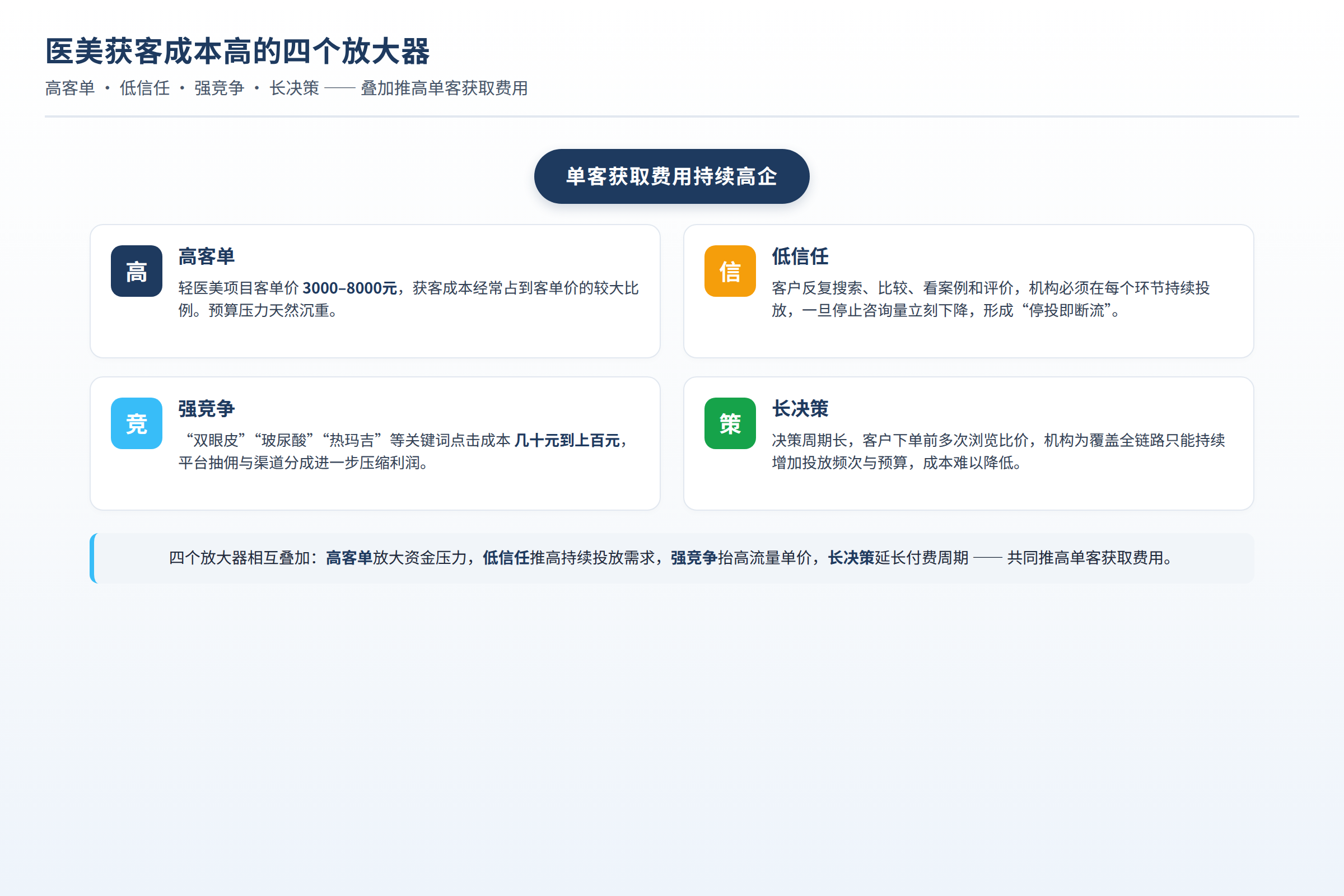Click the line 平台抽佣与渠道分成进一步压缩利润
Screen dimensions: 1344x896
(x=303, y=463)
